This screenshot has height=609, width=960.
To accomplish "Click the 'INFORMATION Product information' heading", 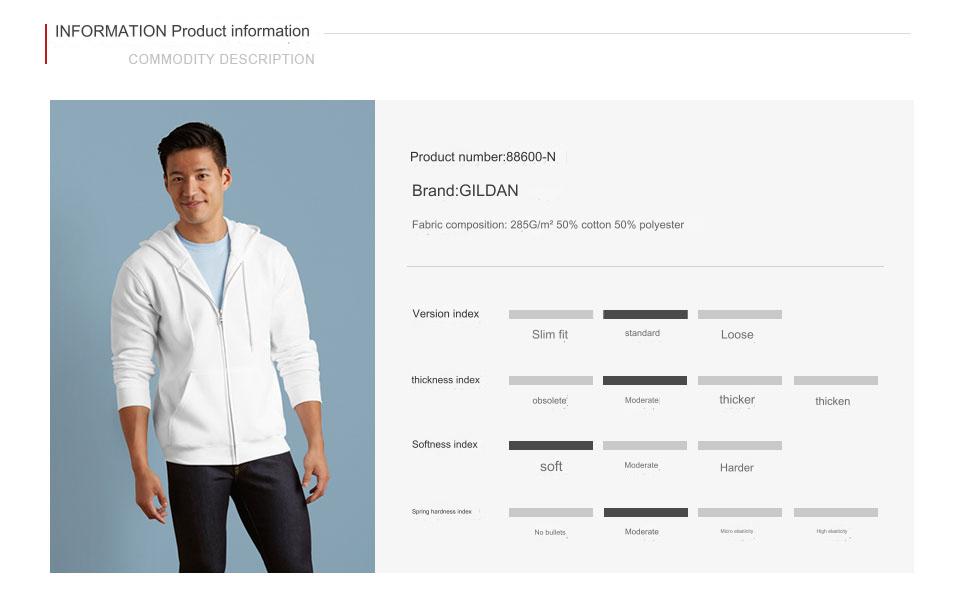I will click(182, 31).
